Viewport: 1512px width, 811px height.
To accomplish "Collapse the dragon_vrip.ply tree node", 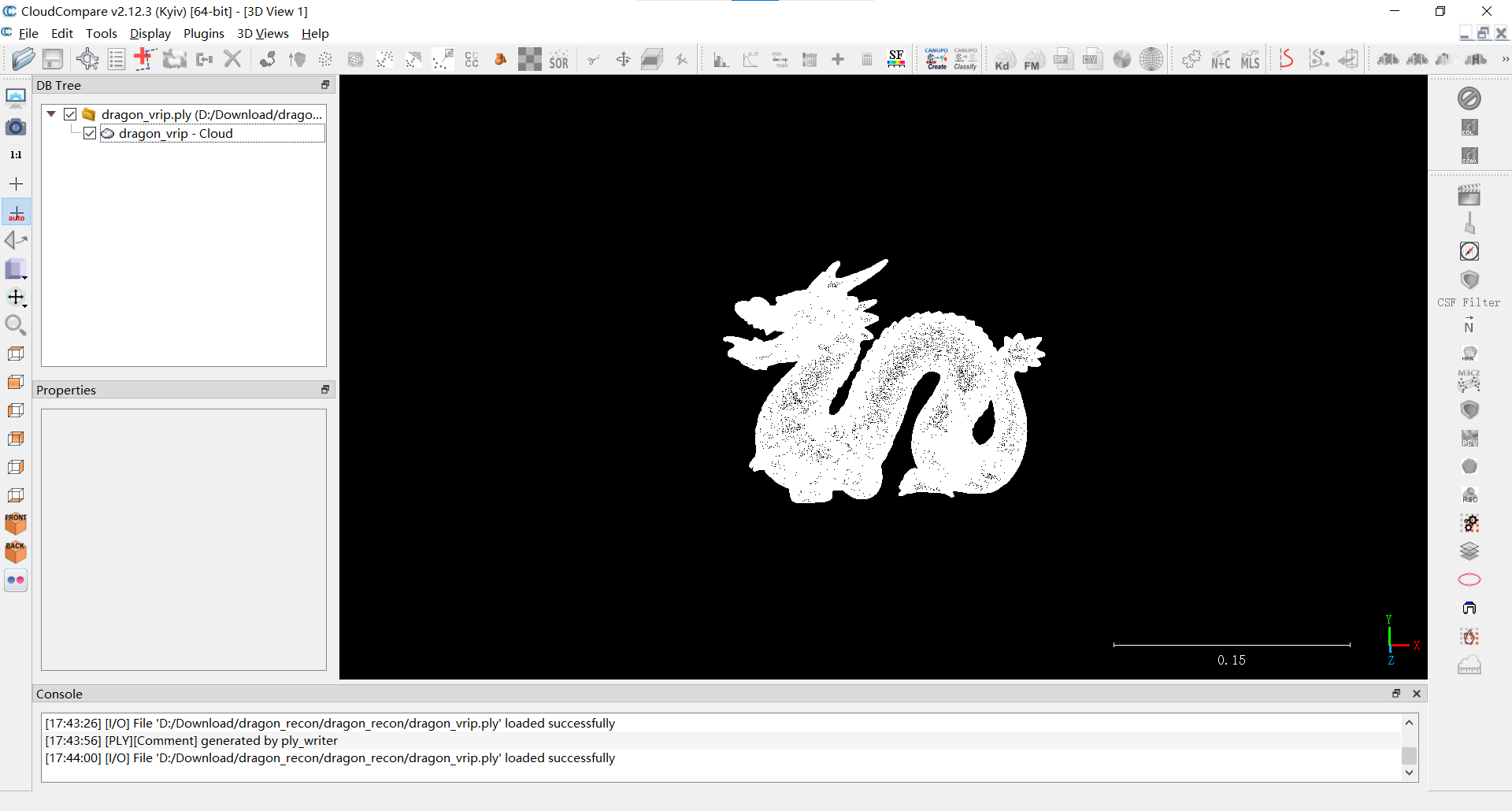I will (51, 114).
